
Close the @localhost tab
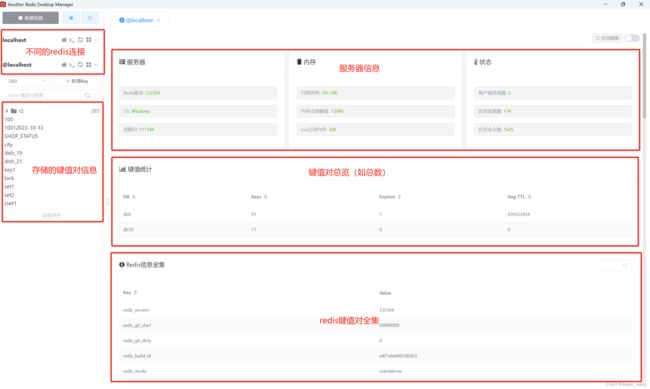coord(158,20)
